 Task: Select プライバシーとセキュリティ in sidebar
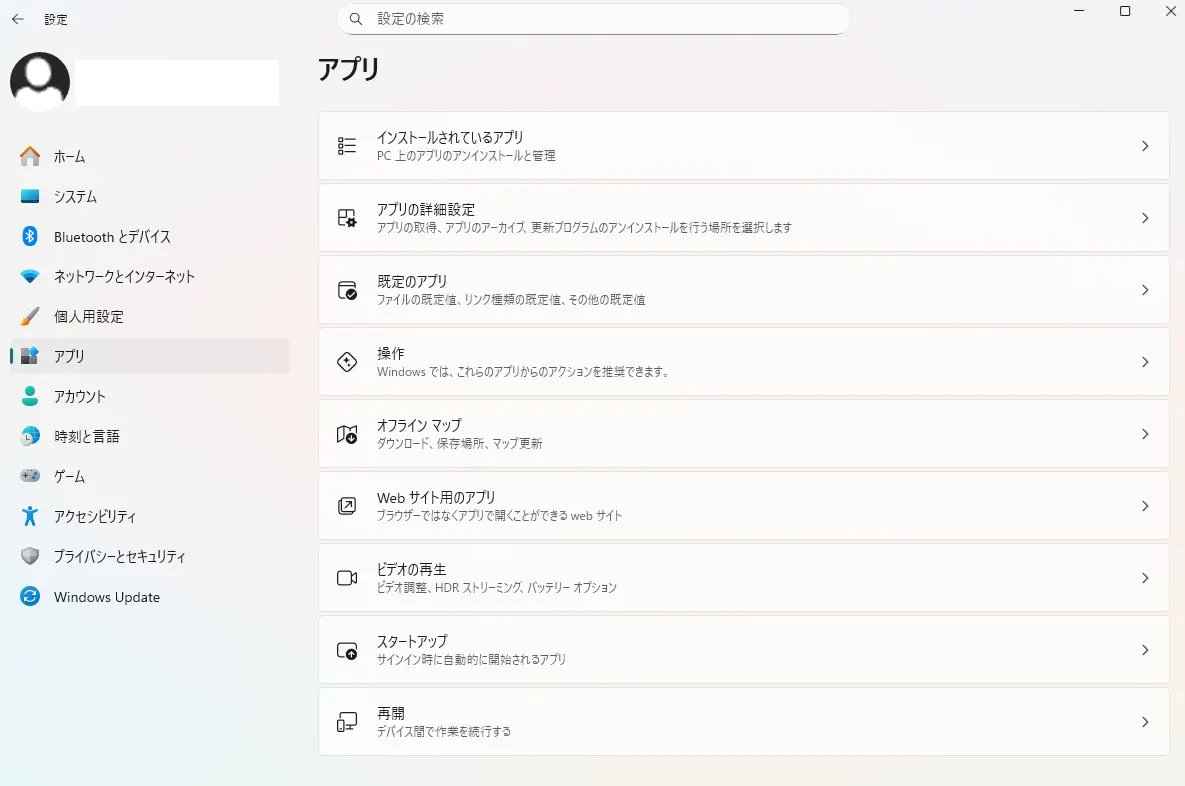150,556
